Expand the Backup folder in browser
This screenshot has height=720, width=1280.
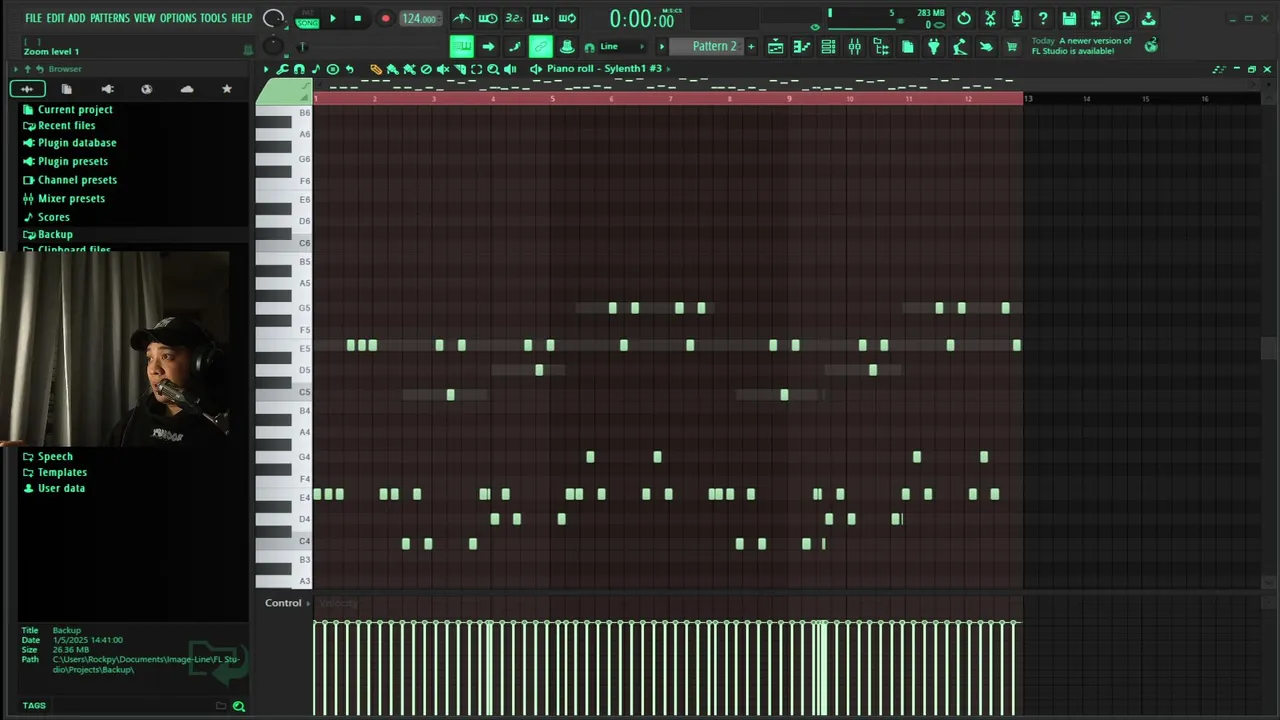point(55,235)
